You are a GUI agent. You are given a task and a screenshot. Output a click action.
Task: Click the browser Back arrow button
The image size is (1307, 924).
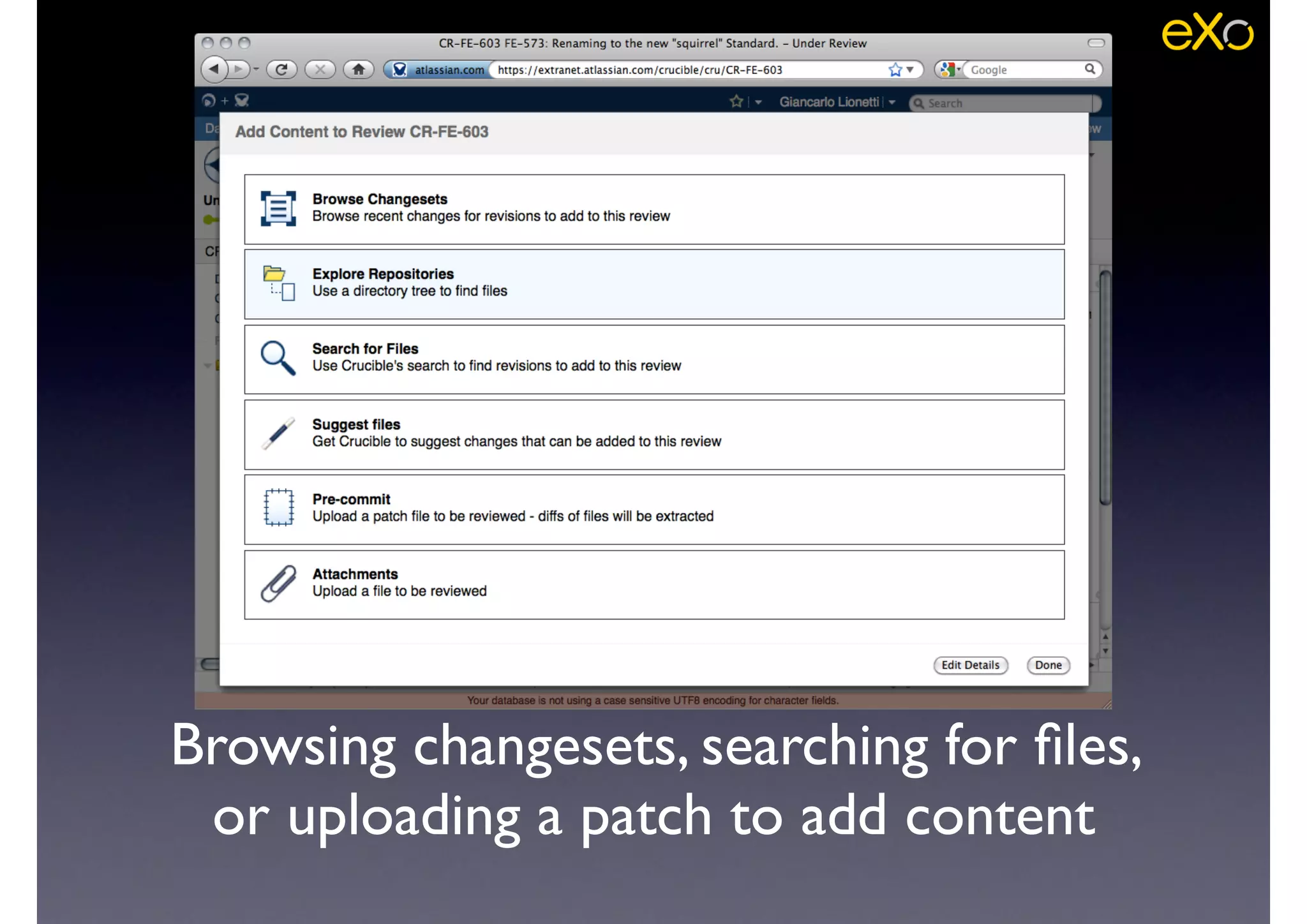(214, 69)
